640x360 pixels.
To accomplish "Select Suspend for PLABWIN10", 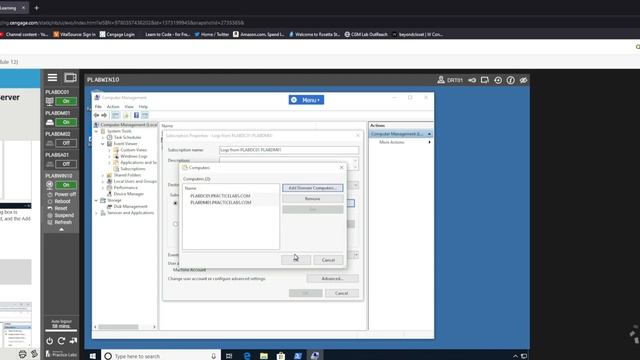I will click(x=60, y=215).
